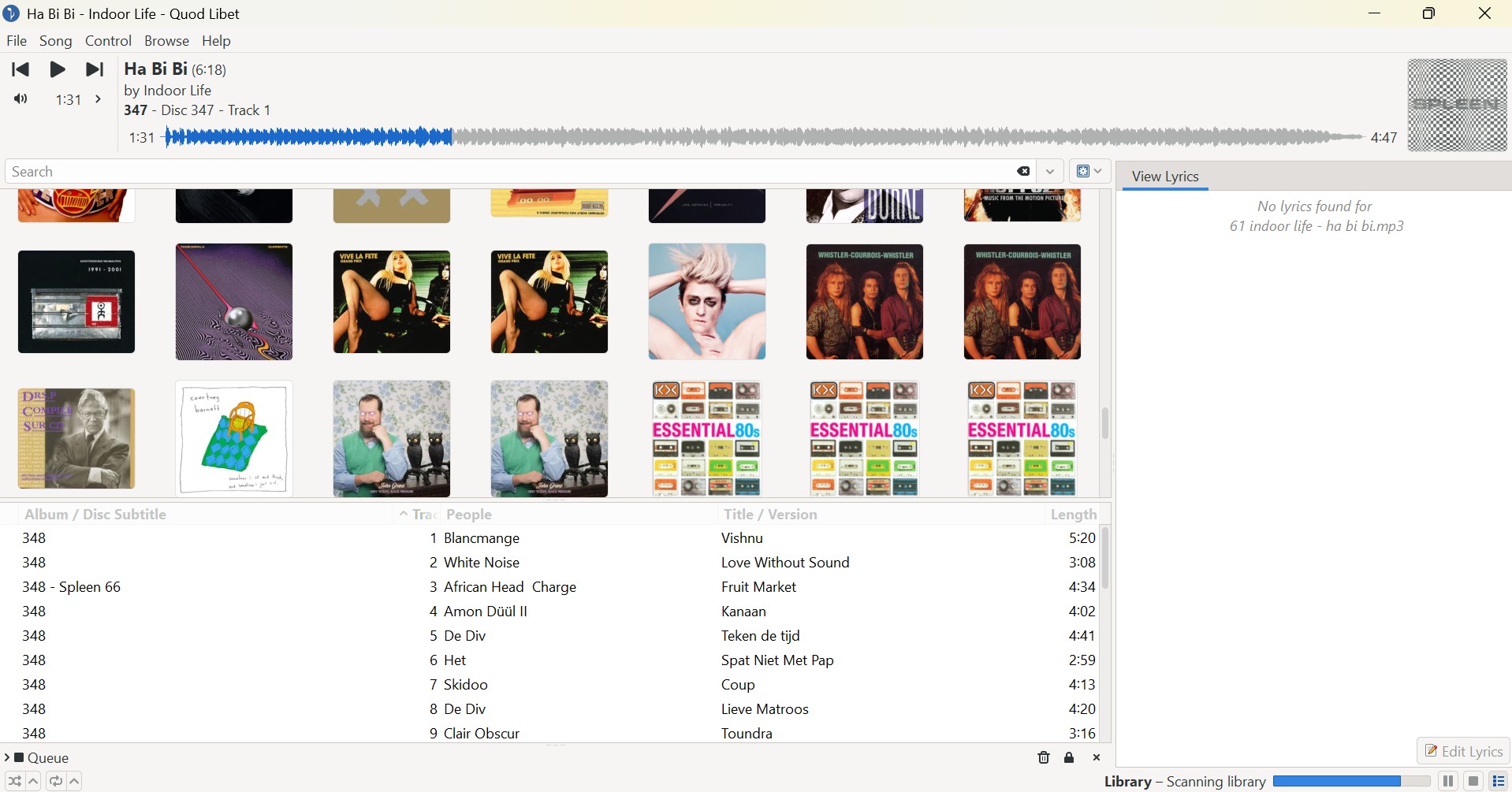The width and height of the screenshot is (1512, 792).
Task: Toggle the queue lock padlock
Action: point(1069,757)
